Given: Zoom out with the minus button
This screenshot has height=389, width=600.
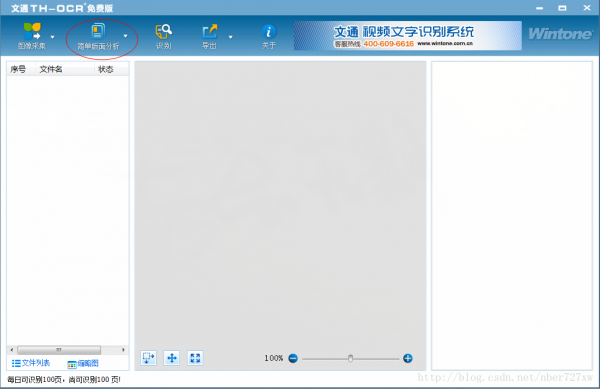Looking at the screenshot, I should [x=293, y=358].
